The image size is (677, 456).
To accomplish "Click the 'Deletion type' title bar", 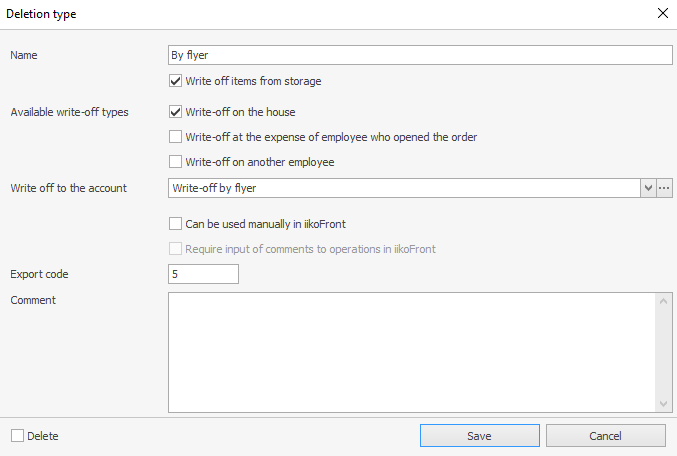I will 300,14.
